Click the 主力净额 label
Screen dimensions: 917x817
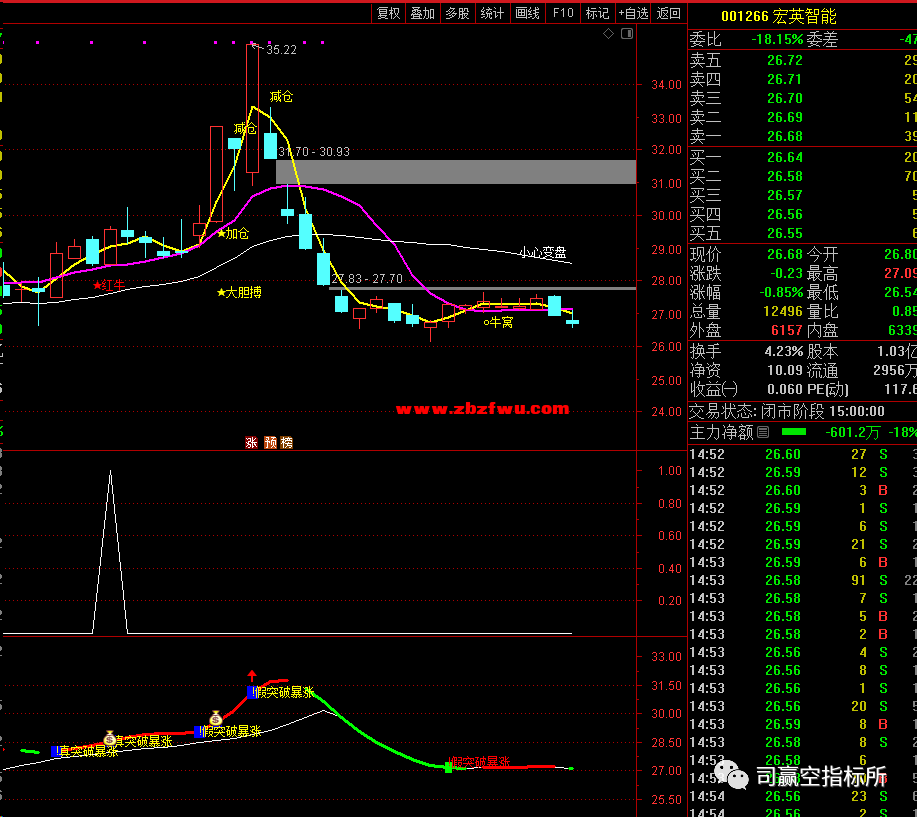pyautogui.click(x=722, y=432)
